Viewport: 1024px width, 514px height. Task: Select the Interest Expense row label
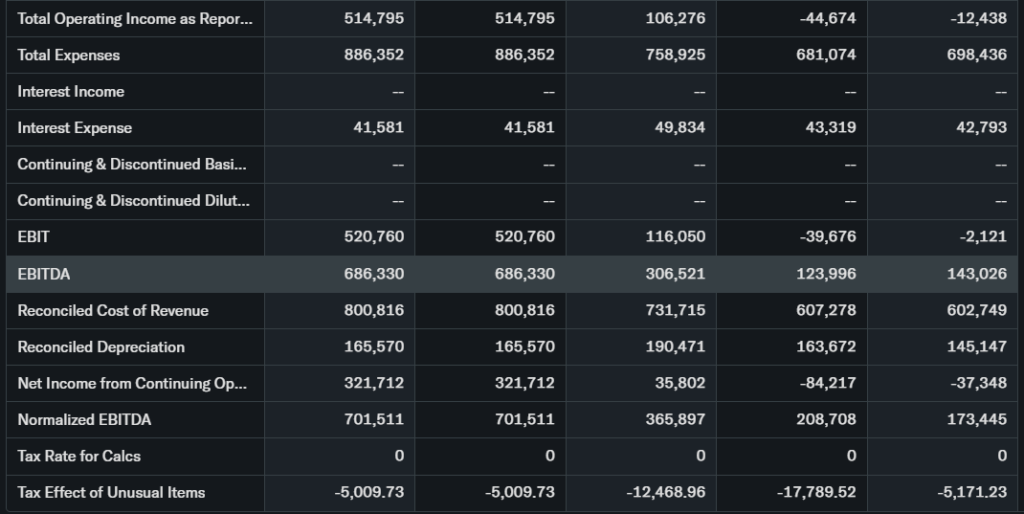tap(75, 128)
